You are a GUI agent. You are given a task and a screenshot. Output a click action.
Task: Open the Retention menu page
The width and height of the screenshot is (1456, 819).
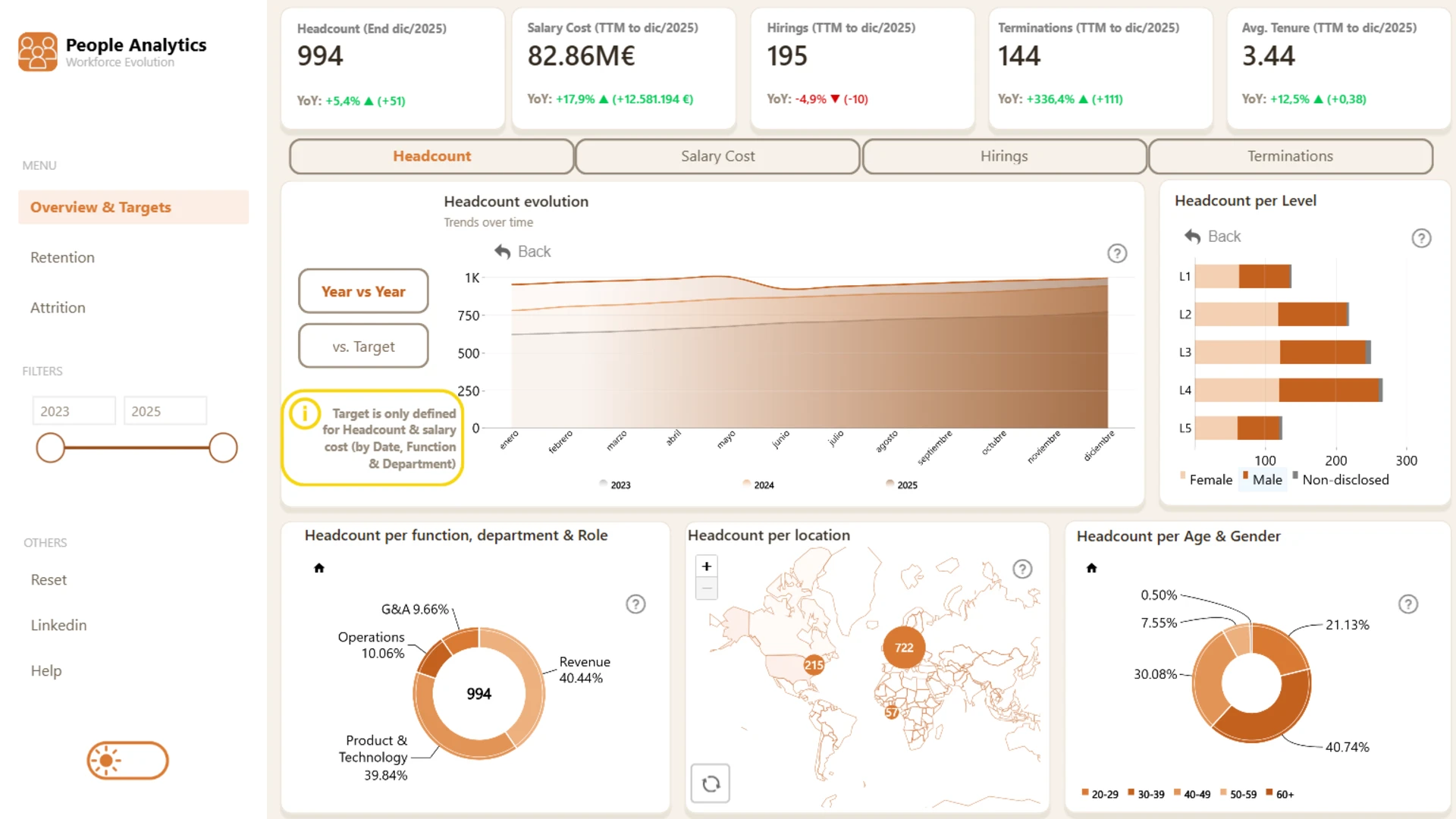pos(62,258)
